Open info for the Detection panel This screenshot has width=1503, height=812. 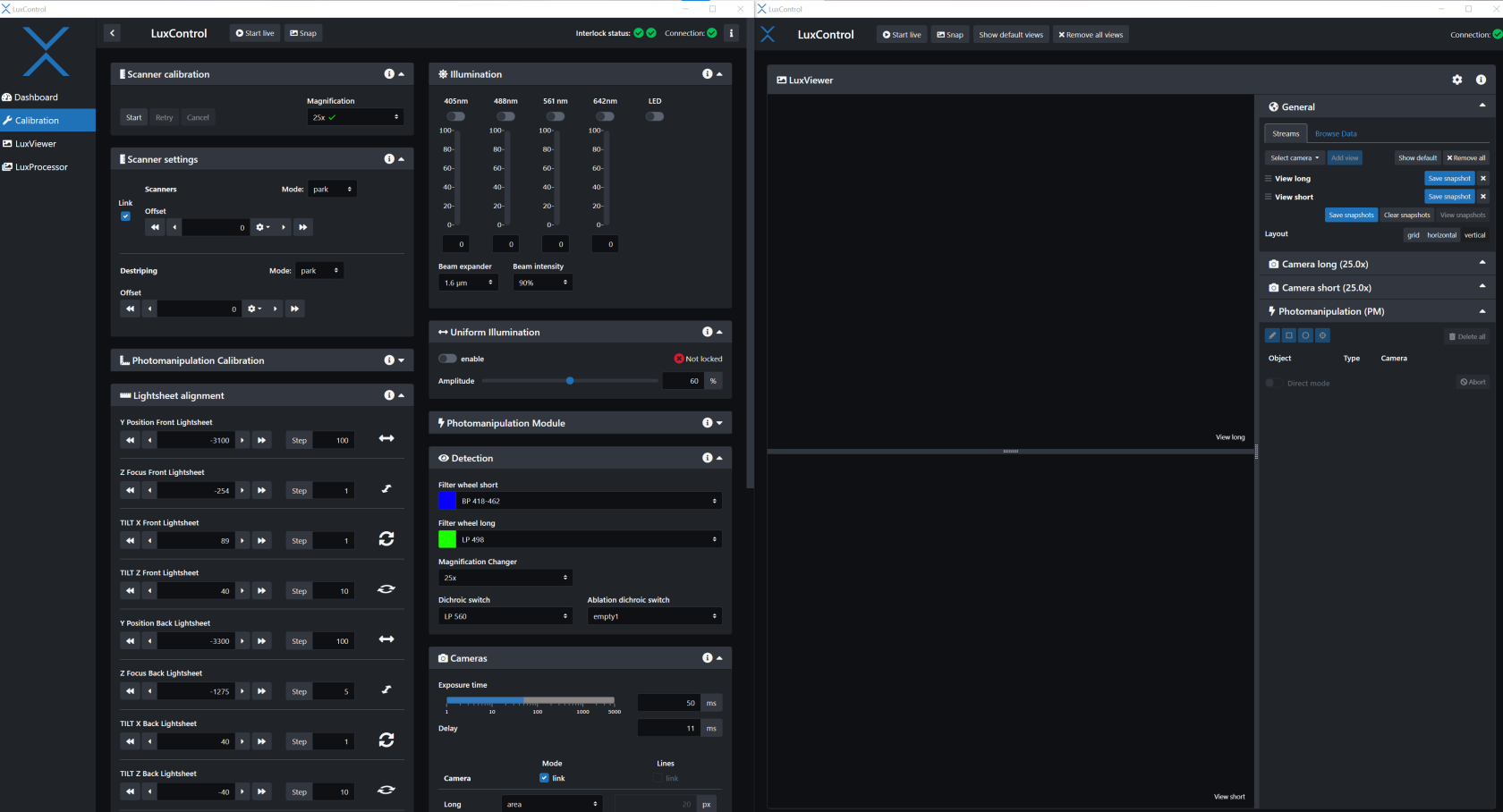(x=708, y=458)
